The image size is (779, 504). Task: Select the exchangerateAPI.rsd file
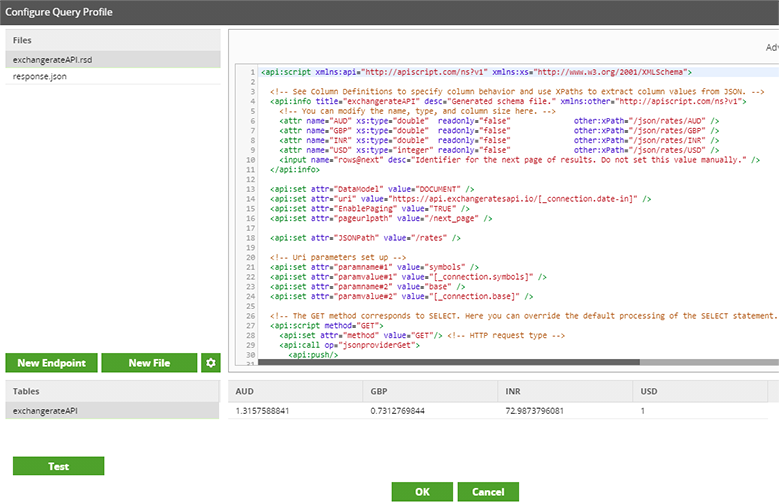[x=113, y=60]
